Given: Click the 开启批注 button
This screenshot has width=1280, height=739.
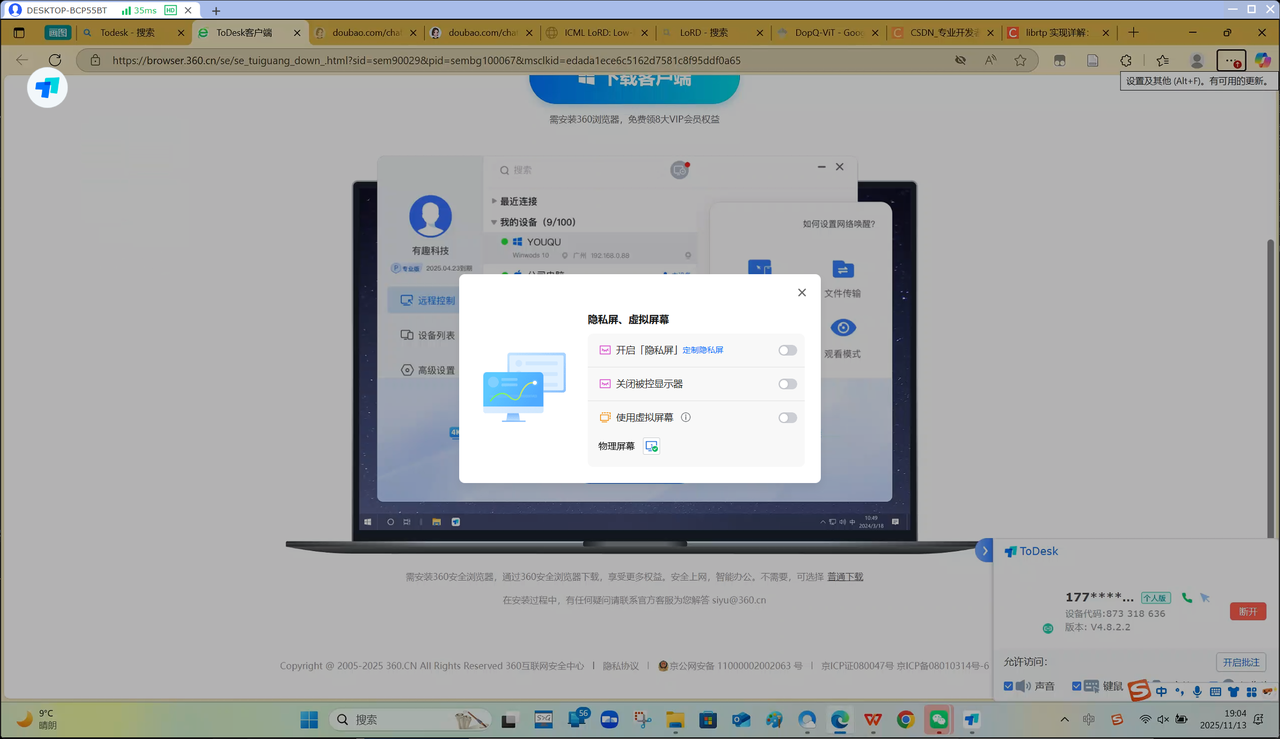Looking at the screenshot, I should pyautogui.click(x=1241, y=662).
